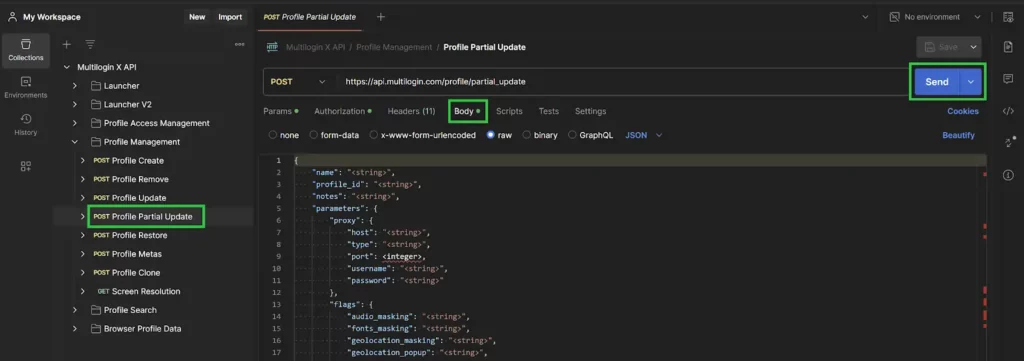The image size is (1024, 361).
Task: Switch to the Settings tab
Action: click(x=590, y=111)
